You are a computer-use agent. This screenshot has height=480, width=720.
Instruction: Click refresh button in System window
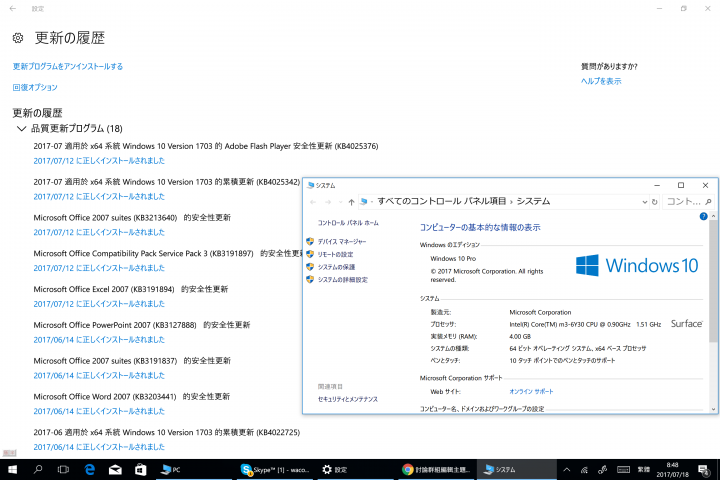[x=654, y=202]
